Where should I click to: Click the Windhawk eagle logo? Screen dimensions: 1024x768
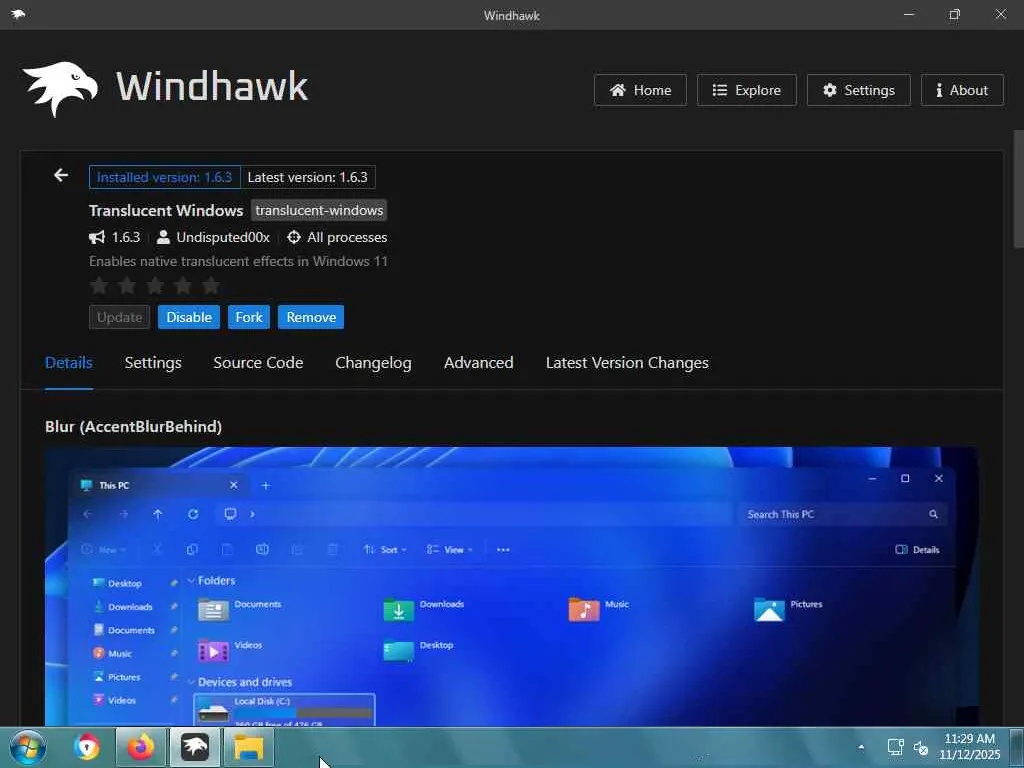click(x=61, y=89)
